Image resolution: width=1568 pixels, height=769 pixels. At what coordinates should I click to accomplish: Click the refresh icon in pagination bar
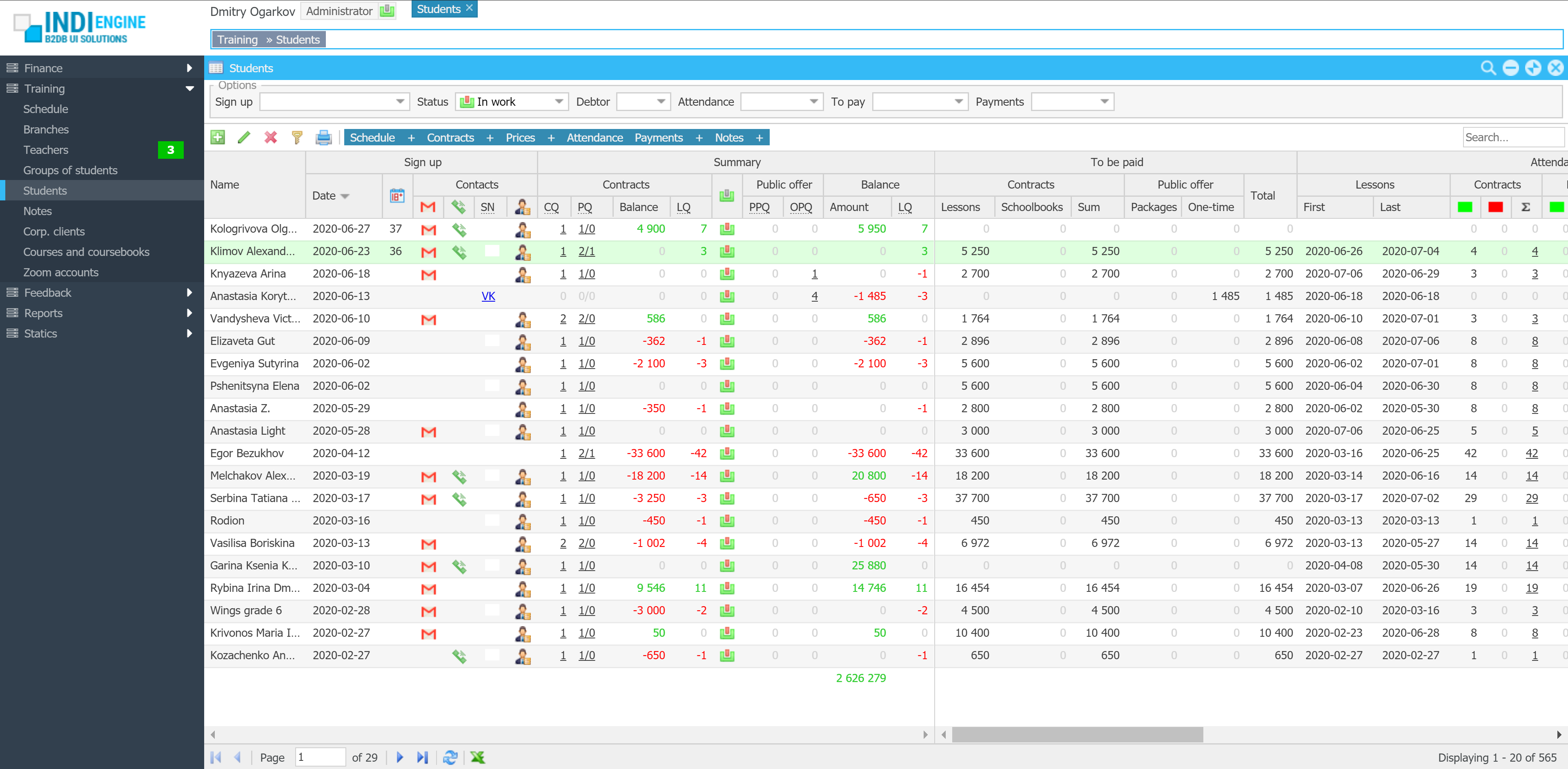coord(450,758)
